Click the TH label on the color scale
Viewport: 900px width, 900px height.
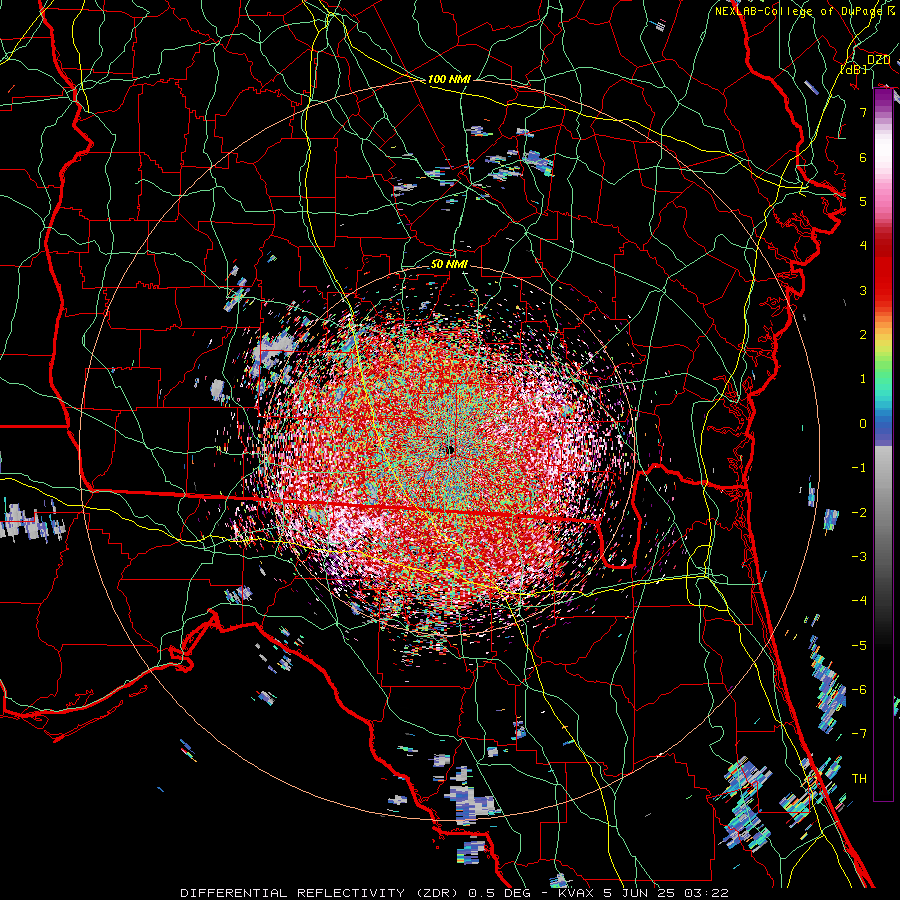(x=859, y=779)
